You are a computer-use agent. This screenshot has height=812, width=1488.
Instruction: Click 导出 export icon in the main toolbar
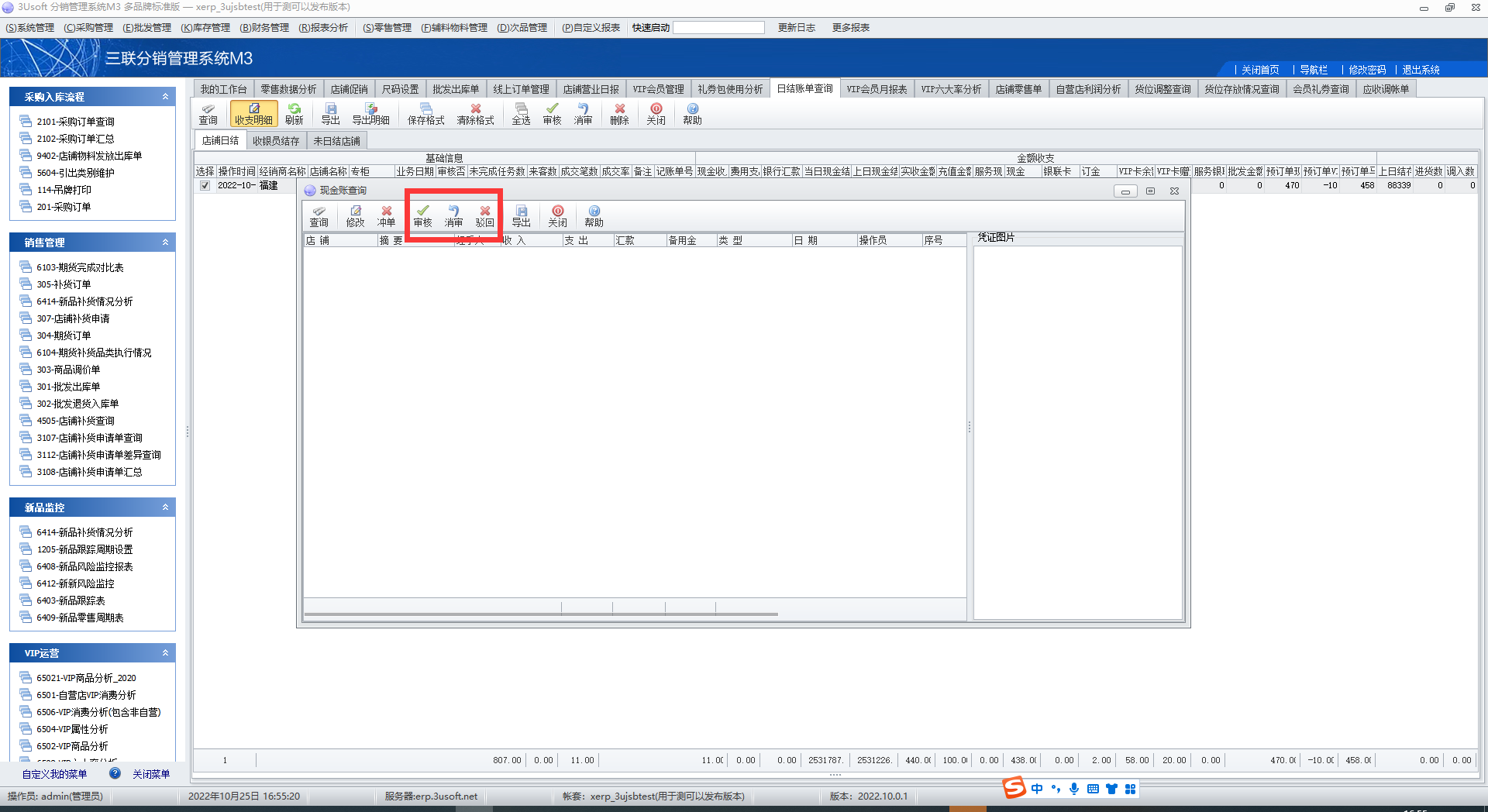(x=331, y=114)
